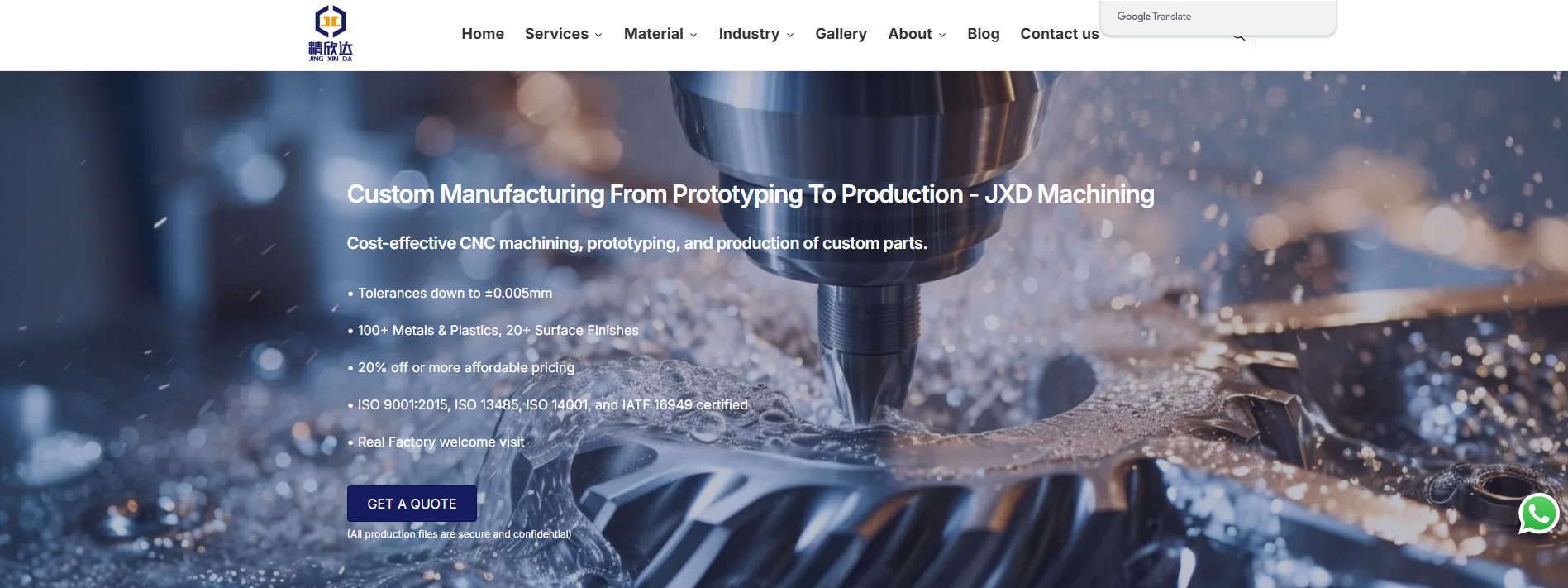Go to the Home page
The height and width of the screenshot is (588, 1568).
coord(483,34)
